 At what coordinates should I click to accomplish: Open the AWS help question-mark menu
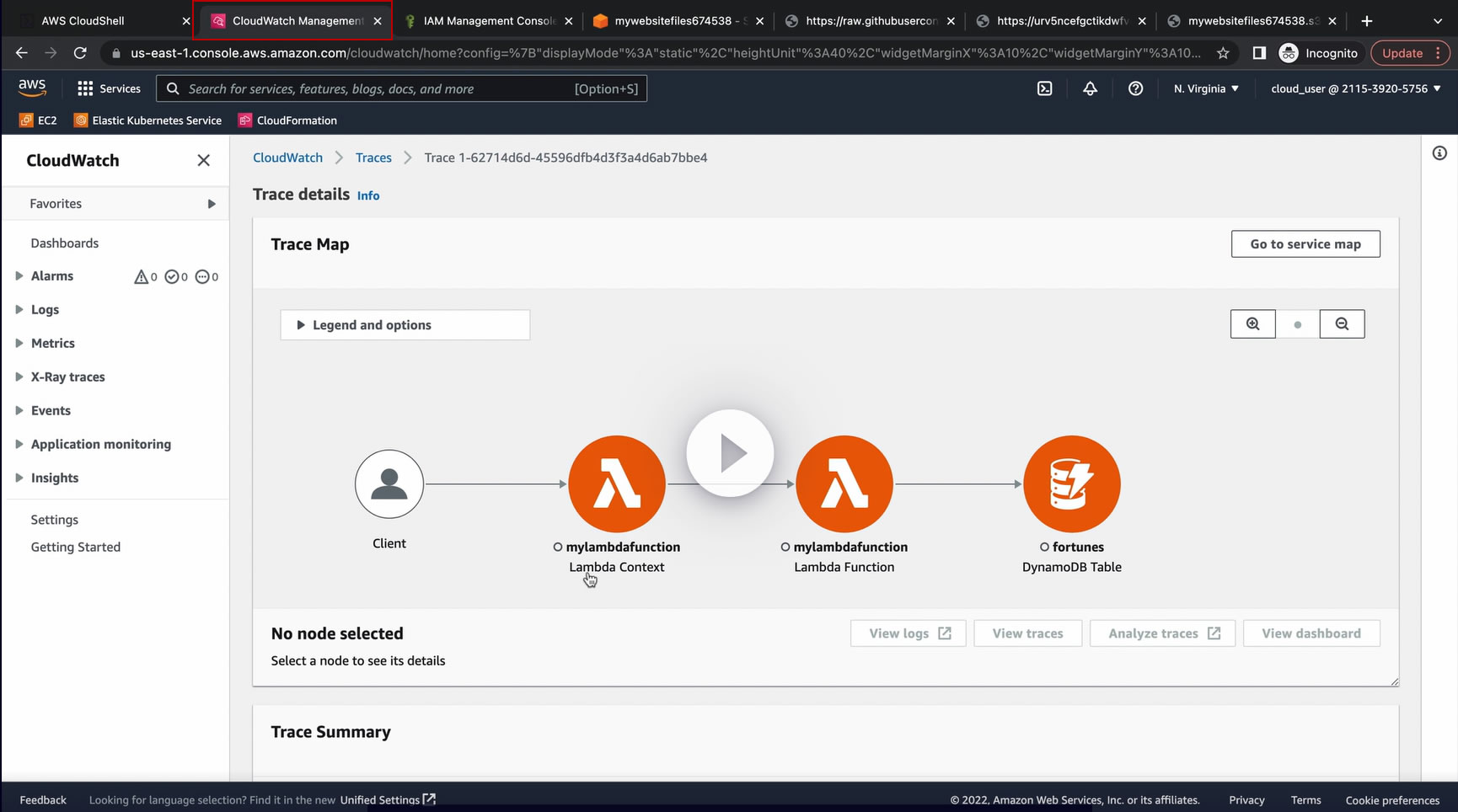pyautogui.click(x=1135, y=88)
